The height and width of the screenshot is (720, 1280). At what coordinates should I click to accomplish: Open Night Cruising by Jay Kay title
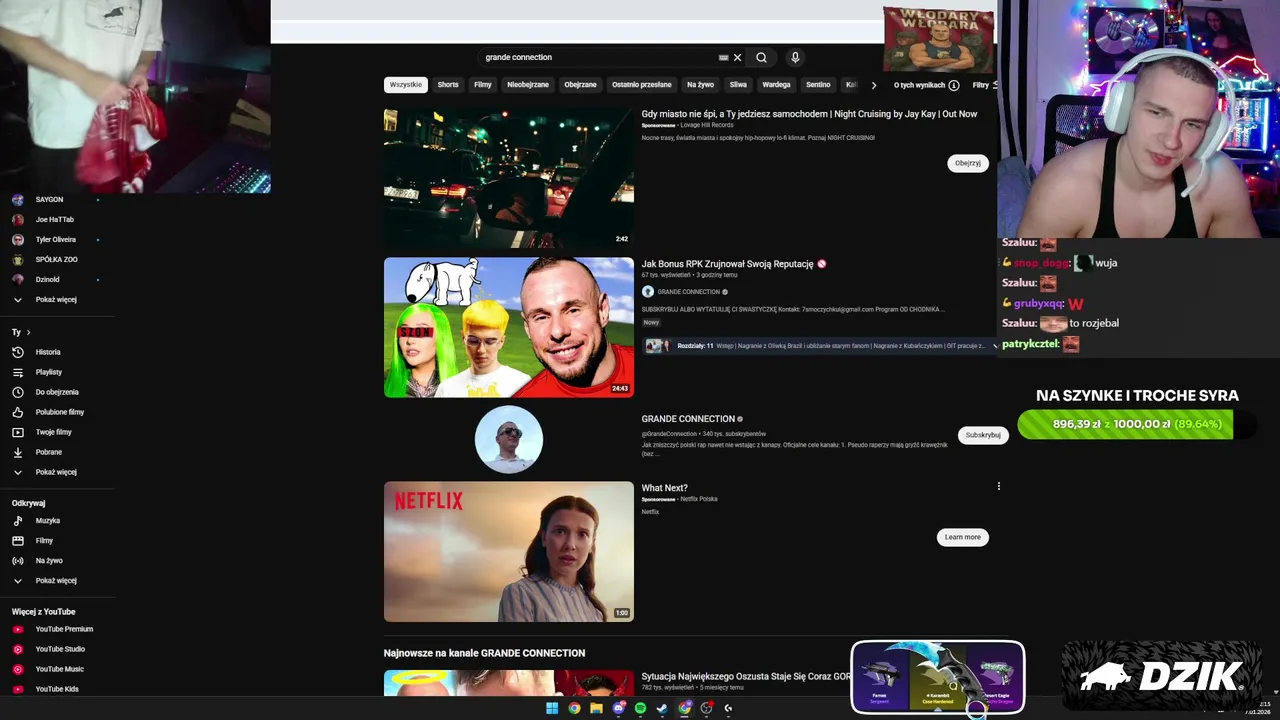(809, 114)
